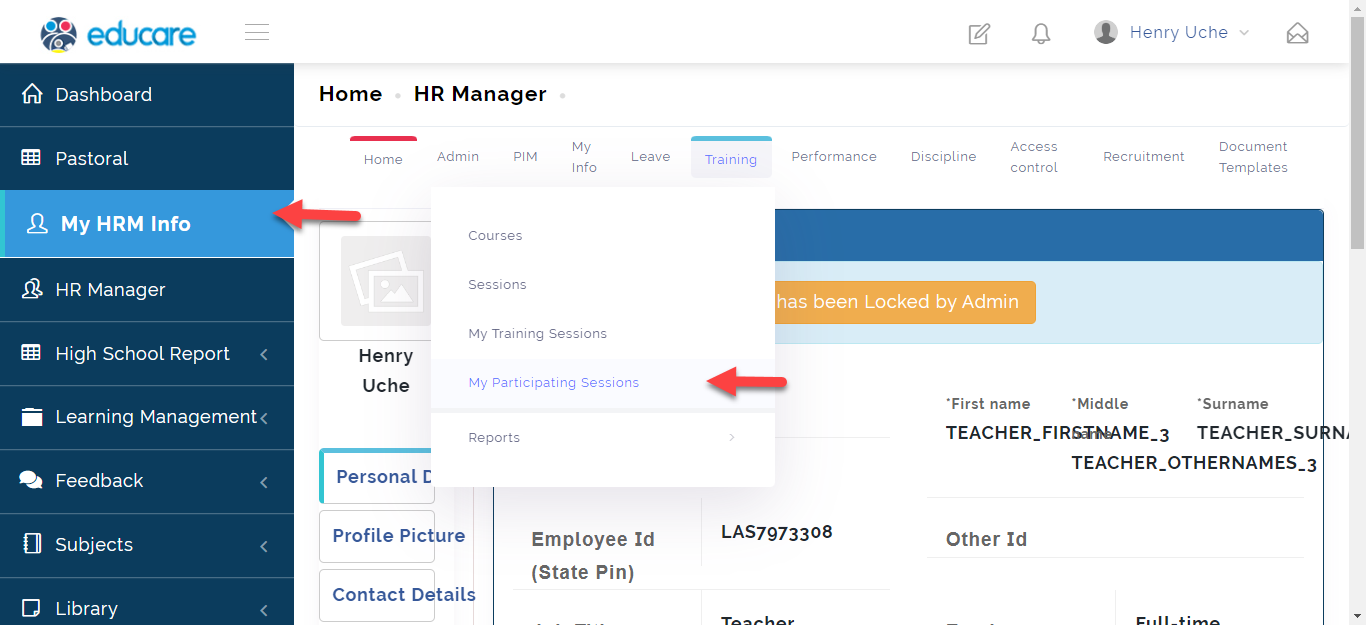Open Pastoral in sidebar
The height and width of the screenshot is (625, 1366).
click(x=147, y=159)
